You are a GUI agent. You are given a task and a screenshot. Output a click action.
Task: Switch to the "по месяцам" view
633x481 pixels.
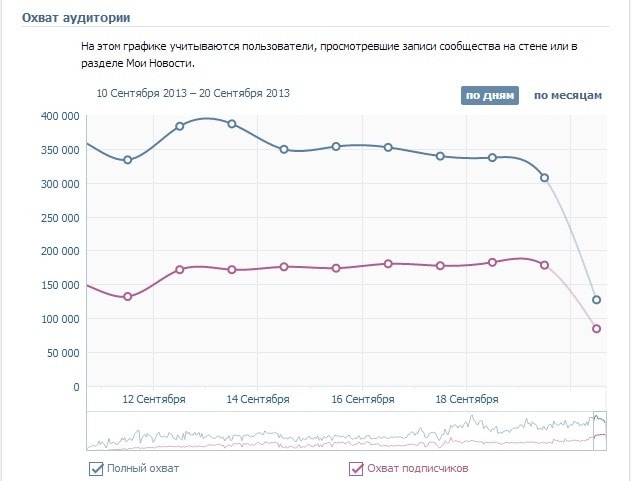[x=567, y=96]
